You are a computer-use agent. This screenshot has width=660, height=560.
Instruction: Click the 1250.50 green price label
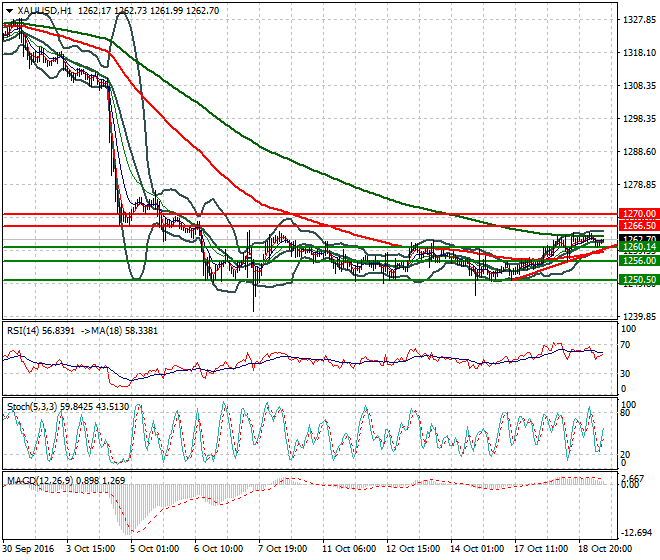click(x=639, y=280)
